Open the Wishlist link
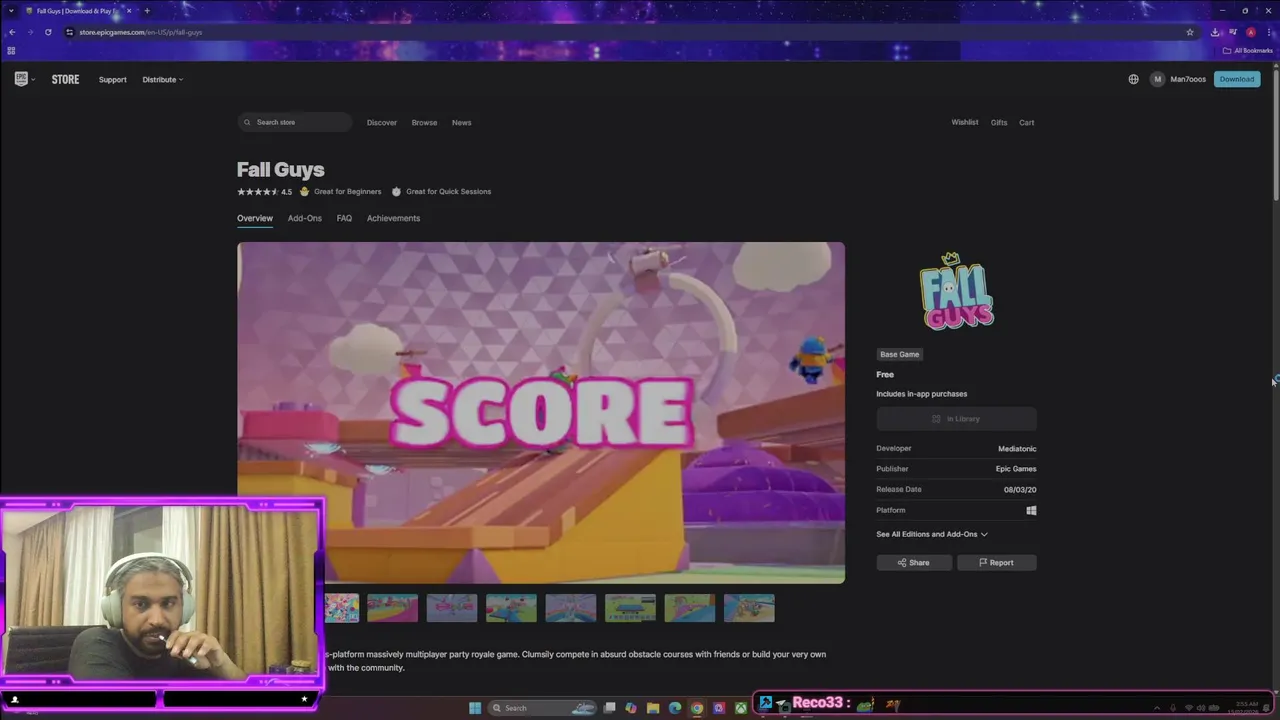1280x720 pixels. [965, 122]
